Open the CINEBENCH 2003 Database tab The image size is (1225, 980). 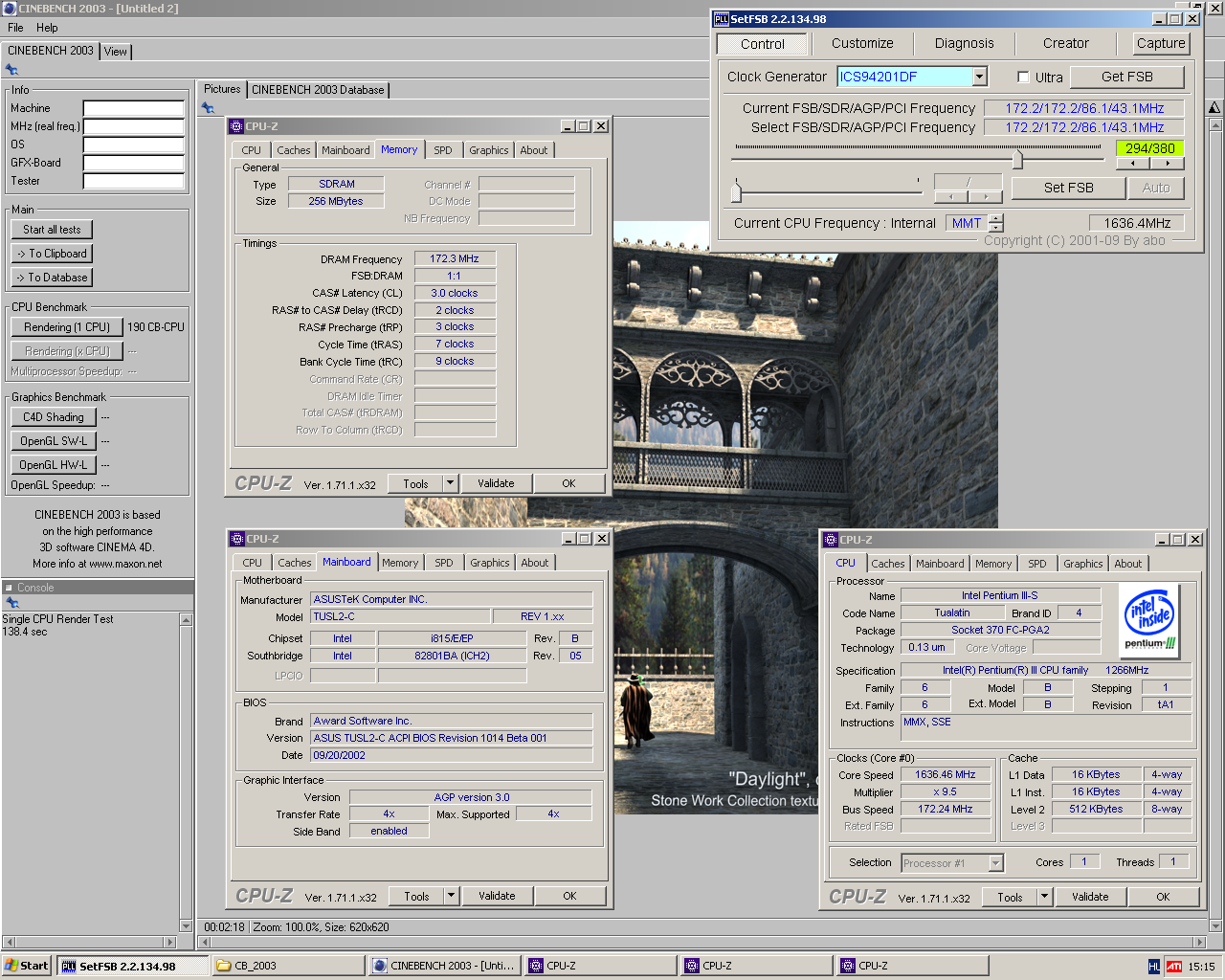click(318, 90)
